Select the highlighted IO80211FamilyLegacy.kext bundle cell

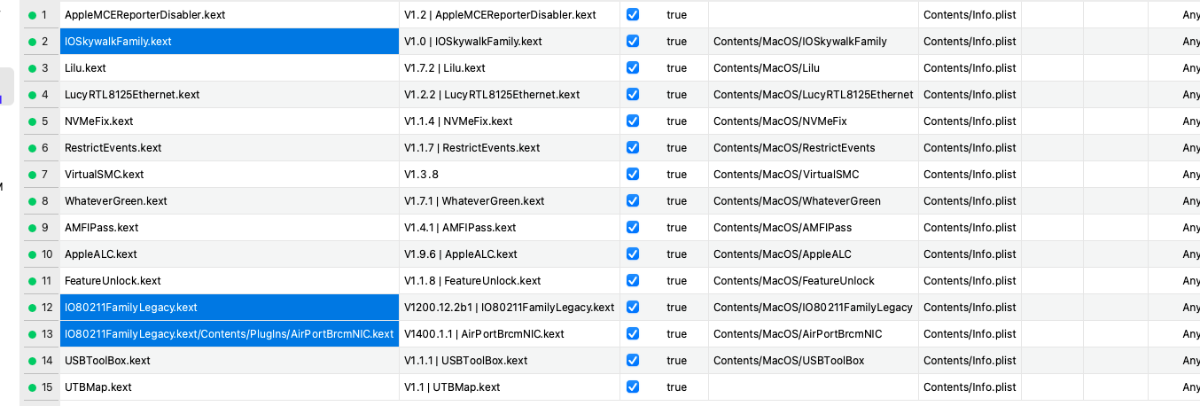coord(228,307)
